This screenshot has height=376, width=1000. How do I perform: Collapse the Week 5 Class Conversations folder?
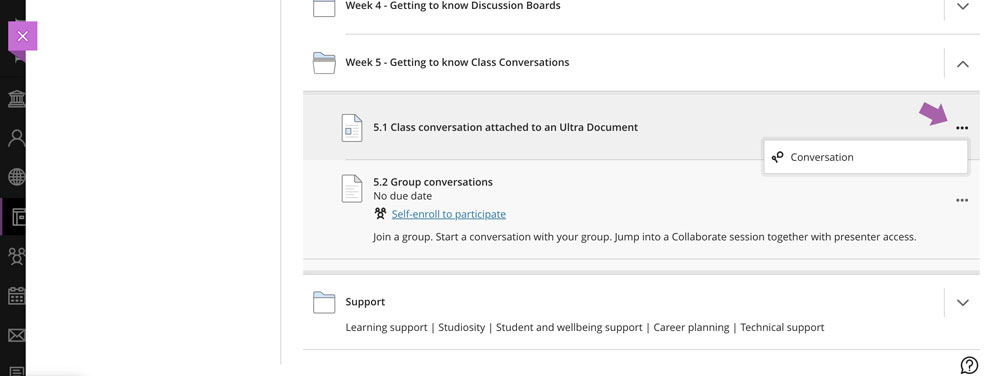[x=963, y=64]
